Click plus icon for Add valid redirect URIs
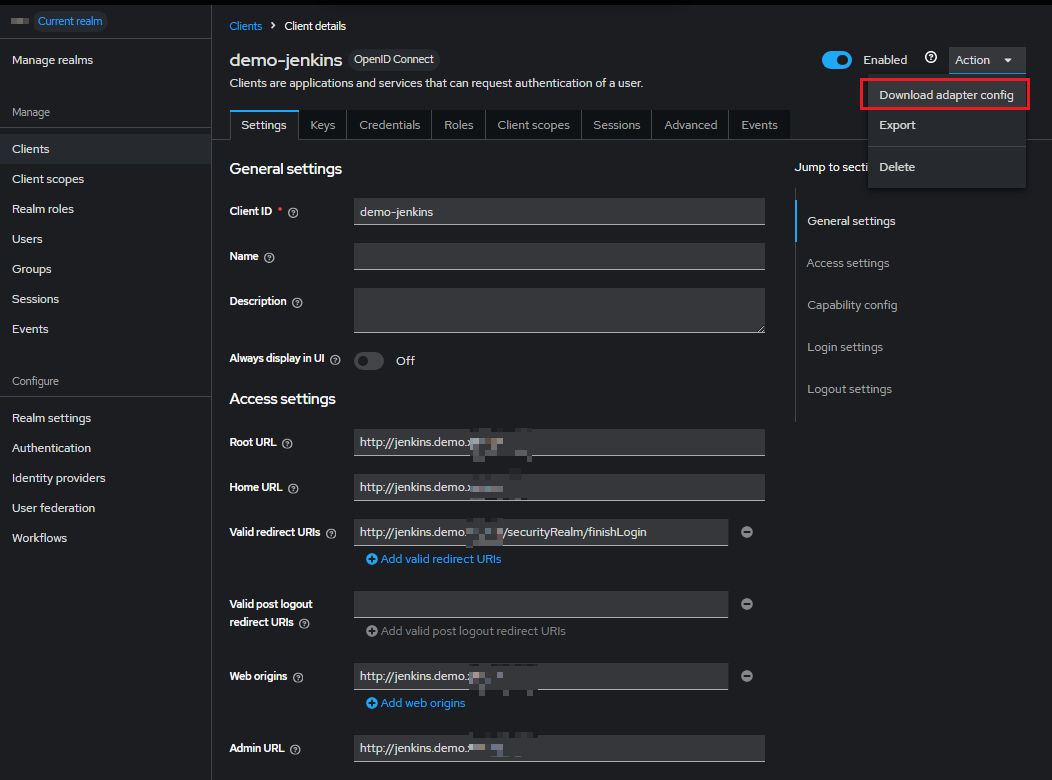The width and height of the screenshot is (1052, 780). click(x=372, y=559)
